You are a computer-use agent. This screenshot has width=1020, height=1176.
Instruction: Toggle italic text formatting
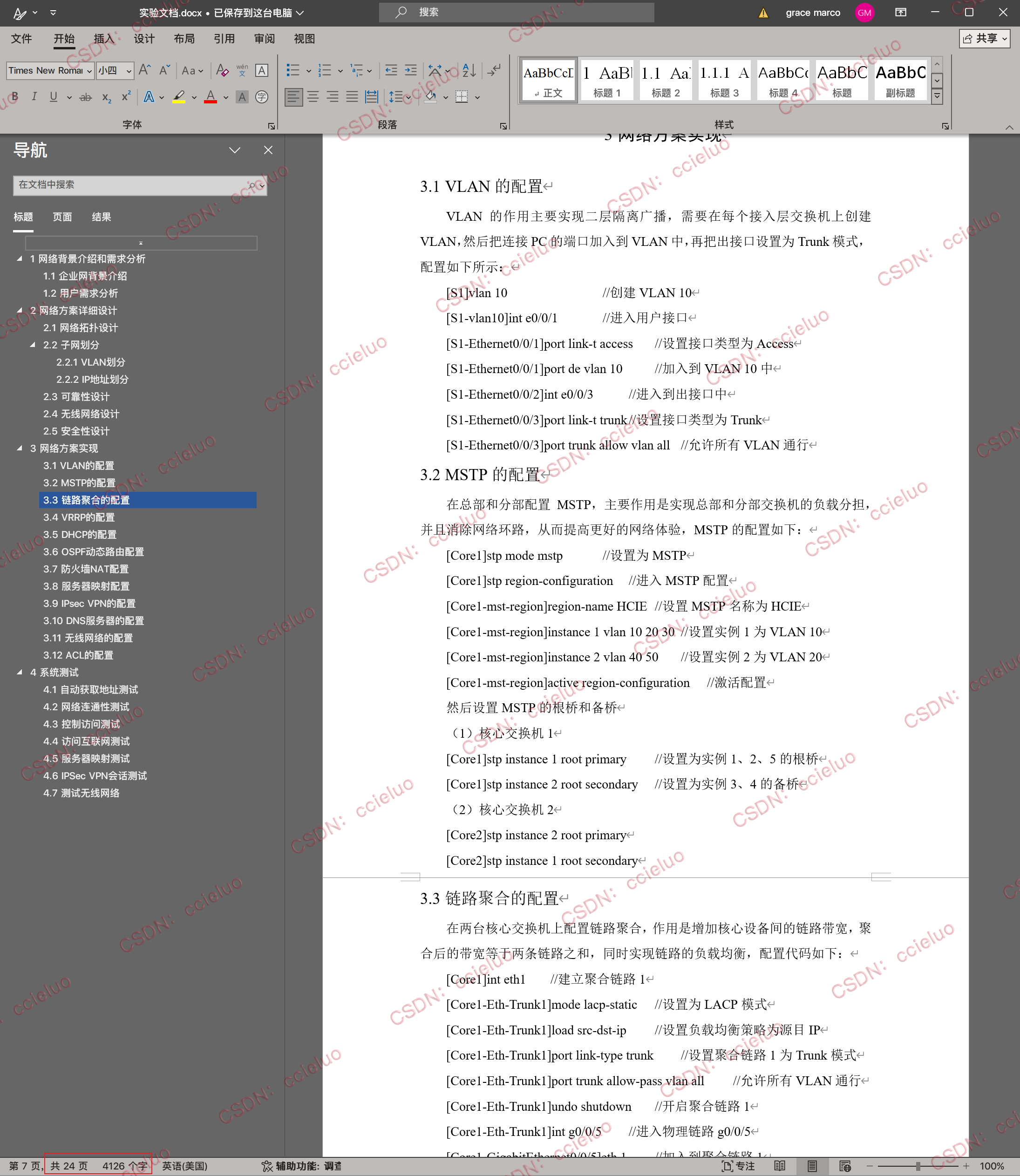pyautogui.click(x=34, y=97)
